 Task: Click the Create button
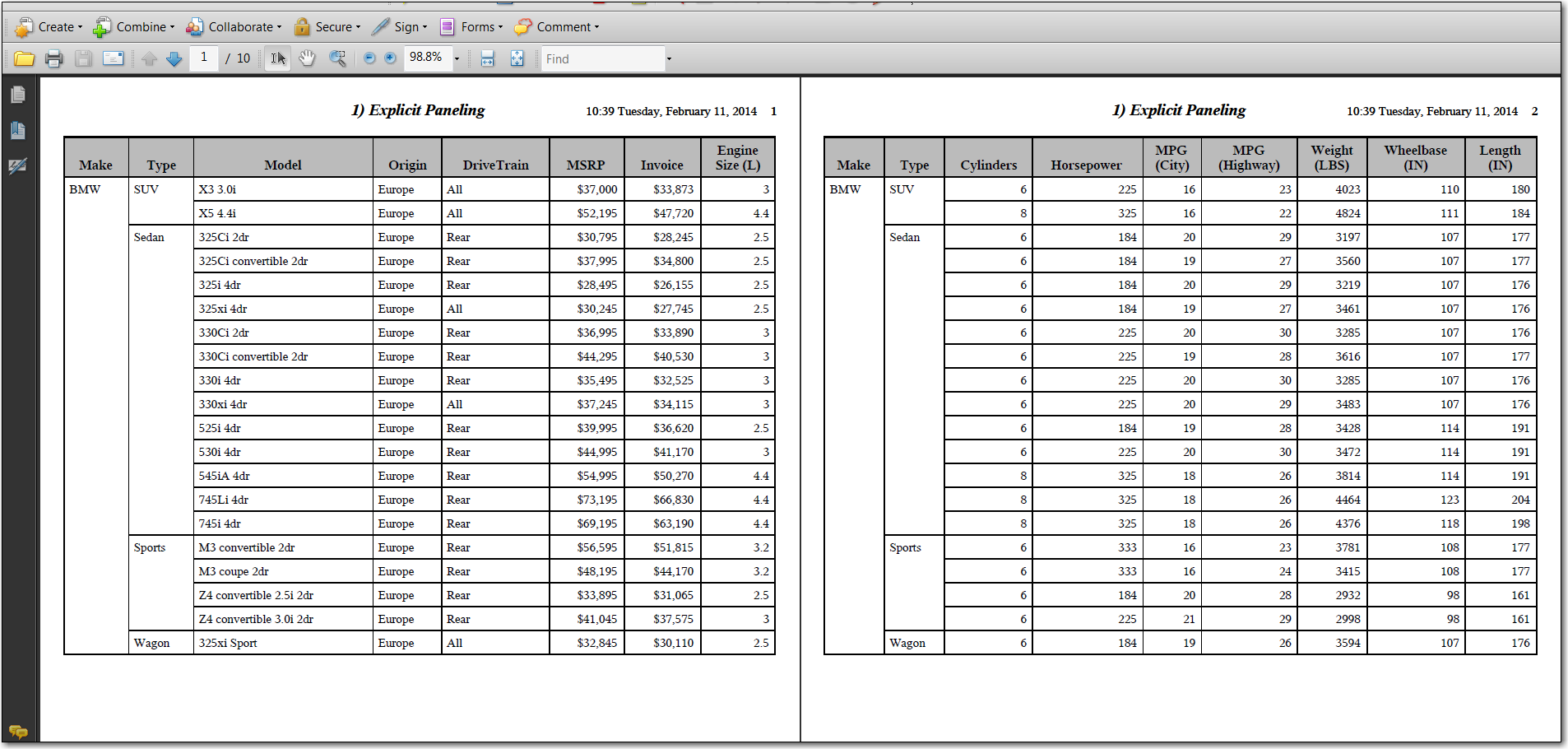47,26
